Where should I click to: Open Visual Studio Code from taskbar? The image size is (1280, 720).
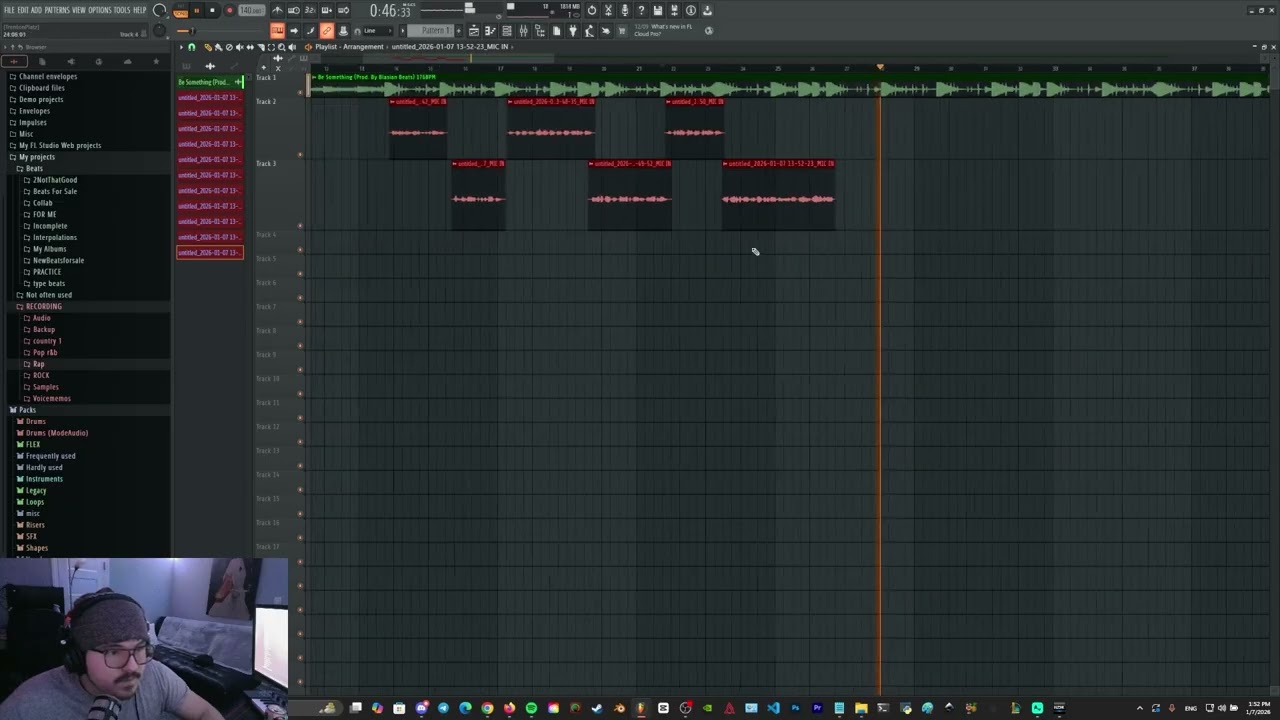[x=773, y=708]
